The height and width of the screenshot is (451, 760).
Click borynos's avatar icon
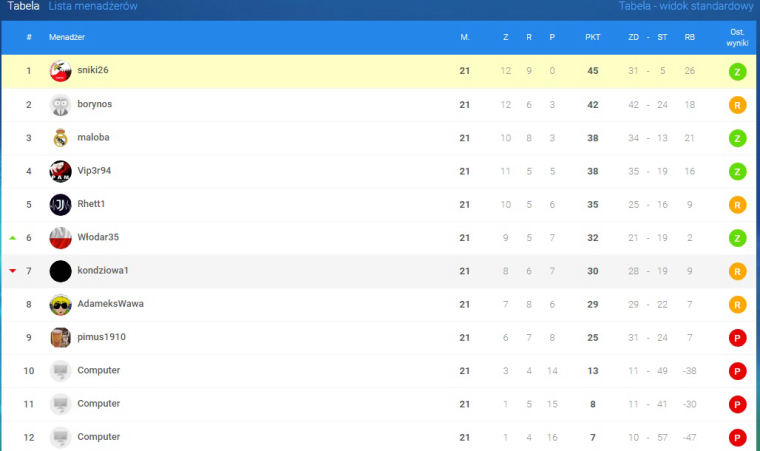coord(61,104)
